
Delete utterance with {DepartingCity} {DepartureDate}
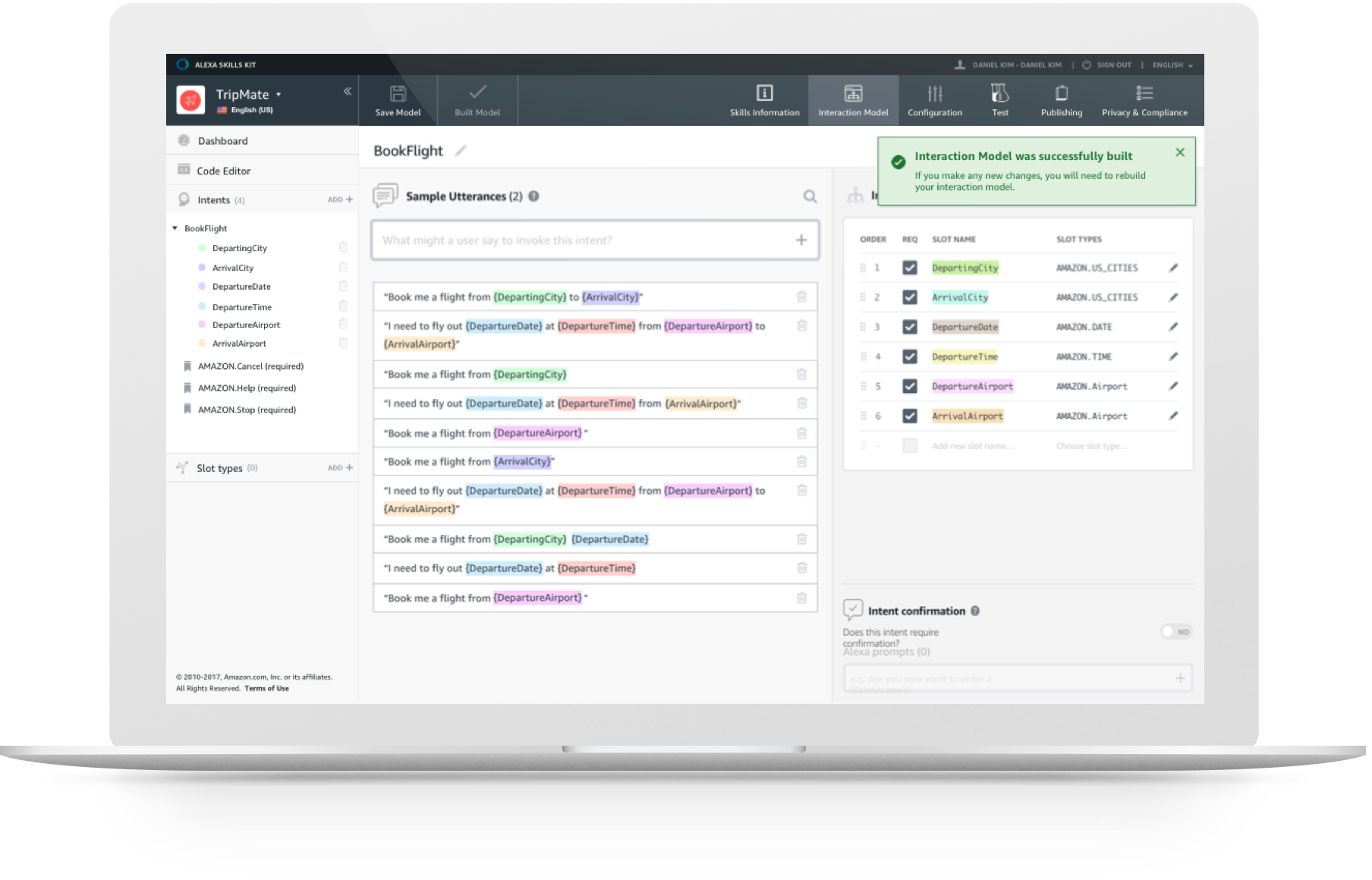[x=801, y=539]
